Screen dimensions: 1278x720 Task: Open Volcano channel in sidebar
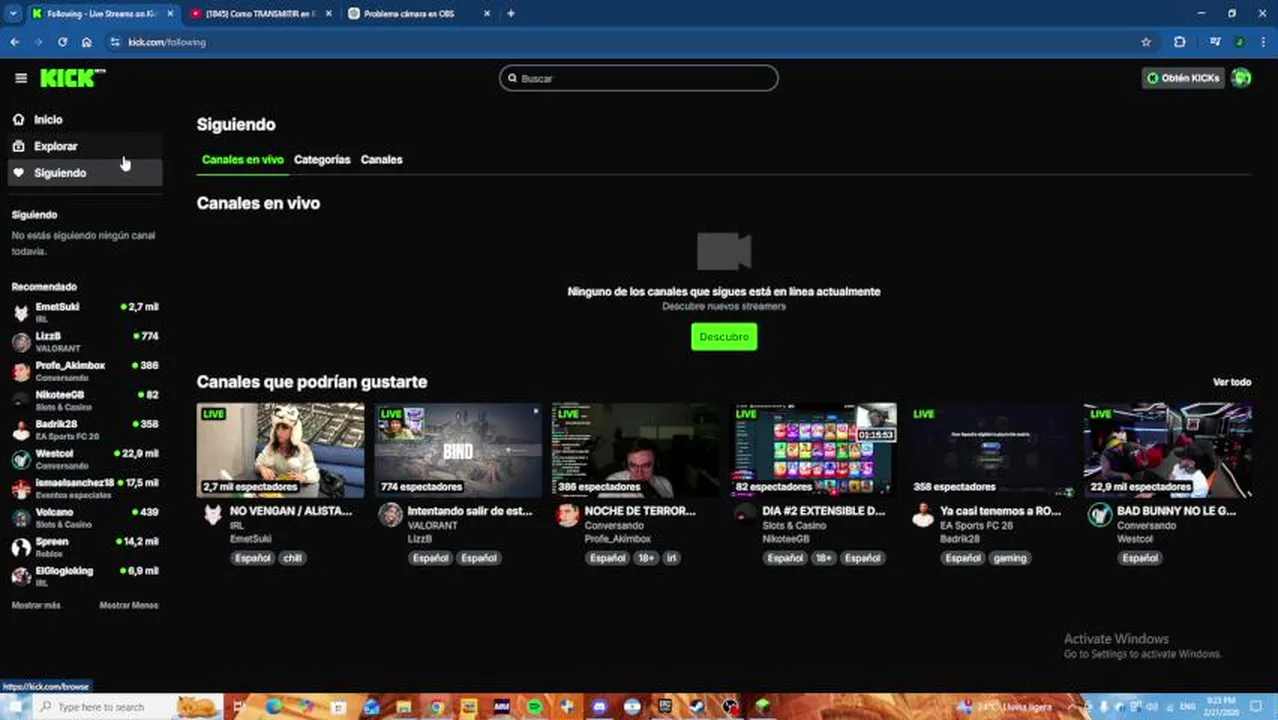pos(84,517)
